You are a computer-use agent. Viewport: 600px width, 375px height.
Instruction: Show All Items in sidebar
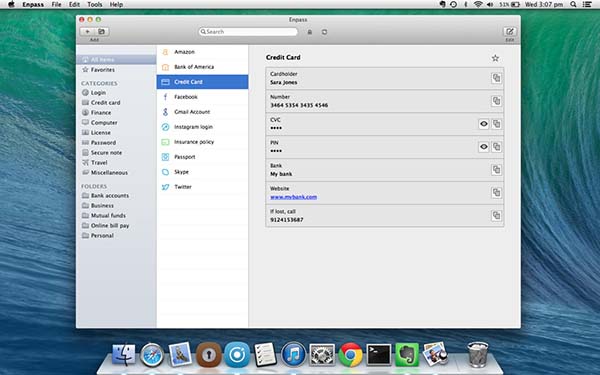pyautogui.click(x=116, y=60)
